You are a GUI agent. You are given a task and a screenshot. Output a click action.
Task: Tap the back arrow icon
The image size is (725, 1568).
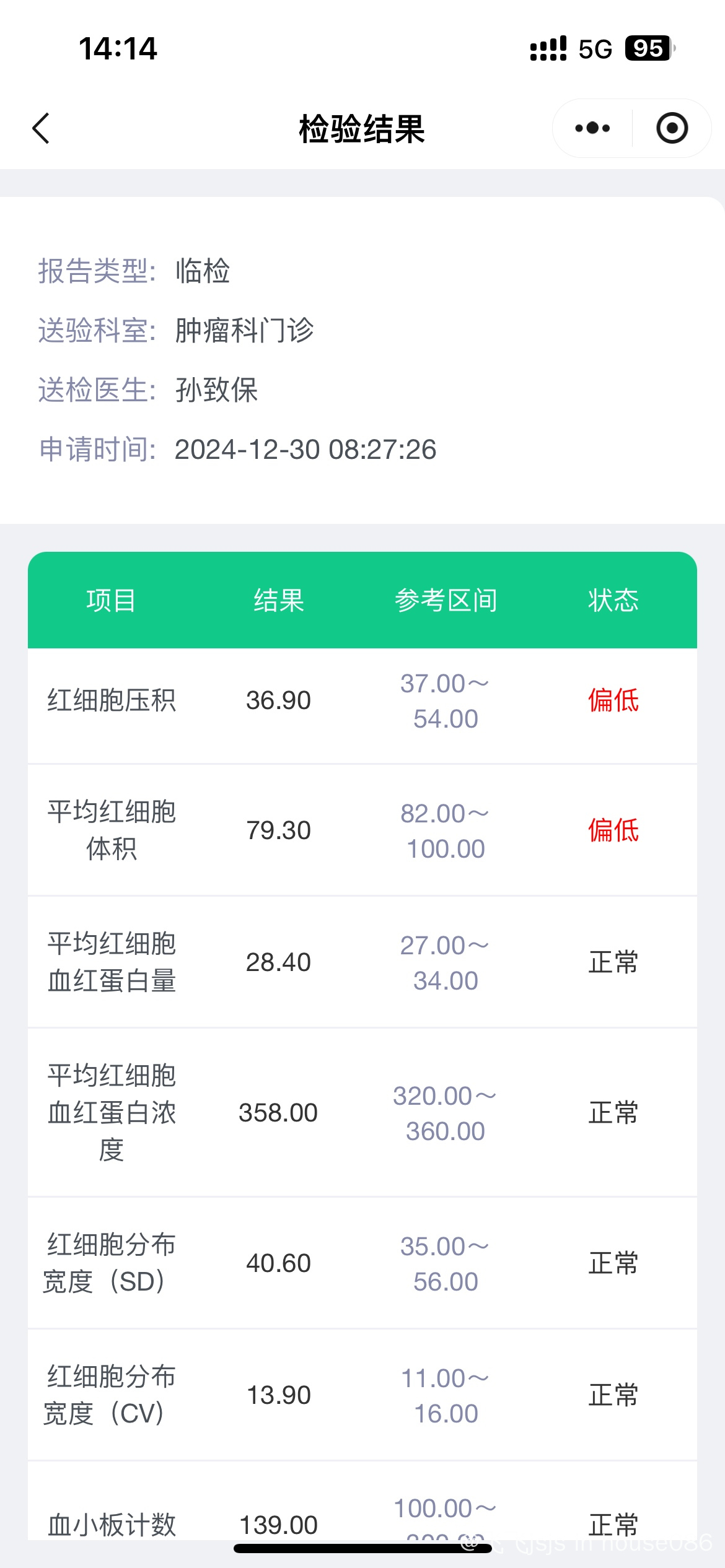(41, 129)
